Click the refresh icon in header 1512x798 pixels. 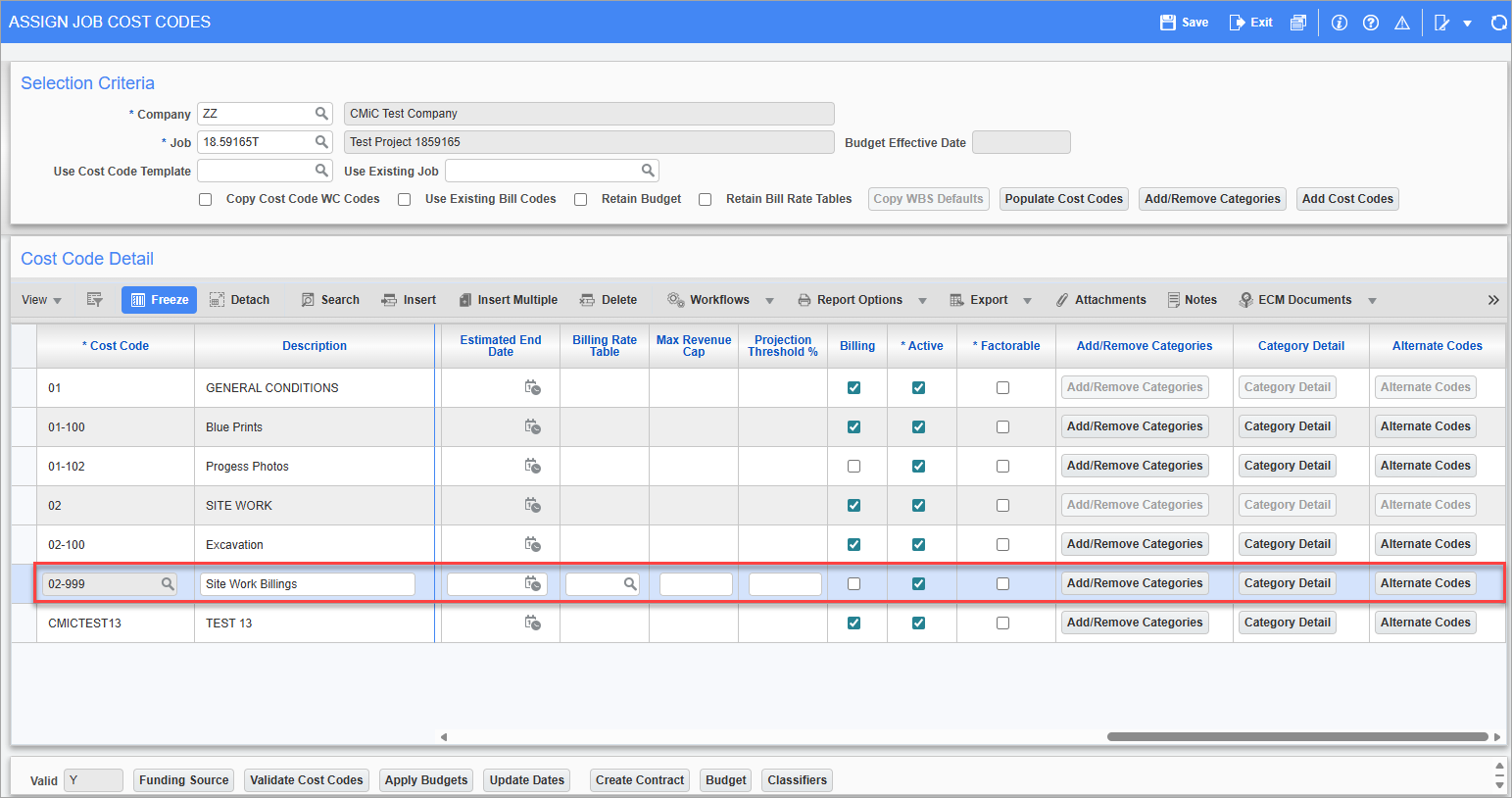(x=1498, y=23)
